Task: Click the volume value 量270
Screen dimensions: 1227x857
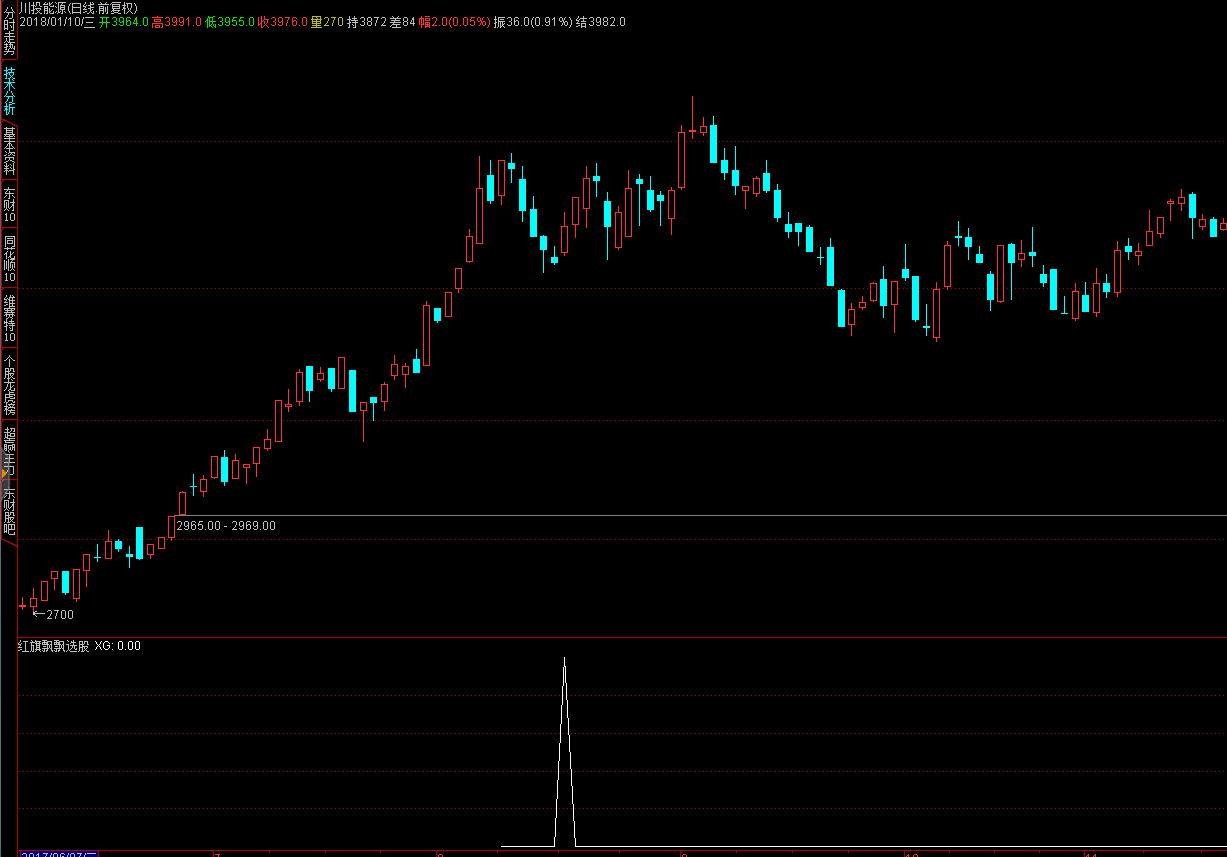Action: 327,21
